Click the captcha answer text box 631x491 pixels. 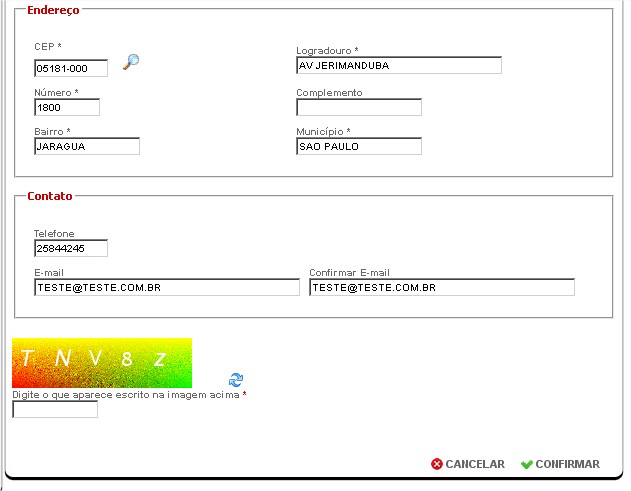click(55, 410)
